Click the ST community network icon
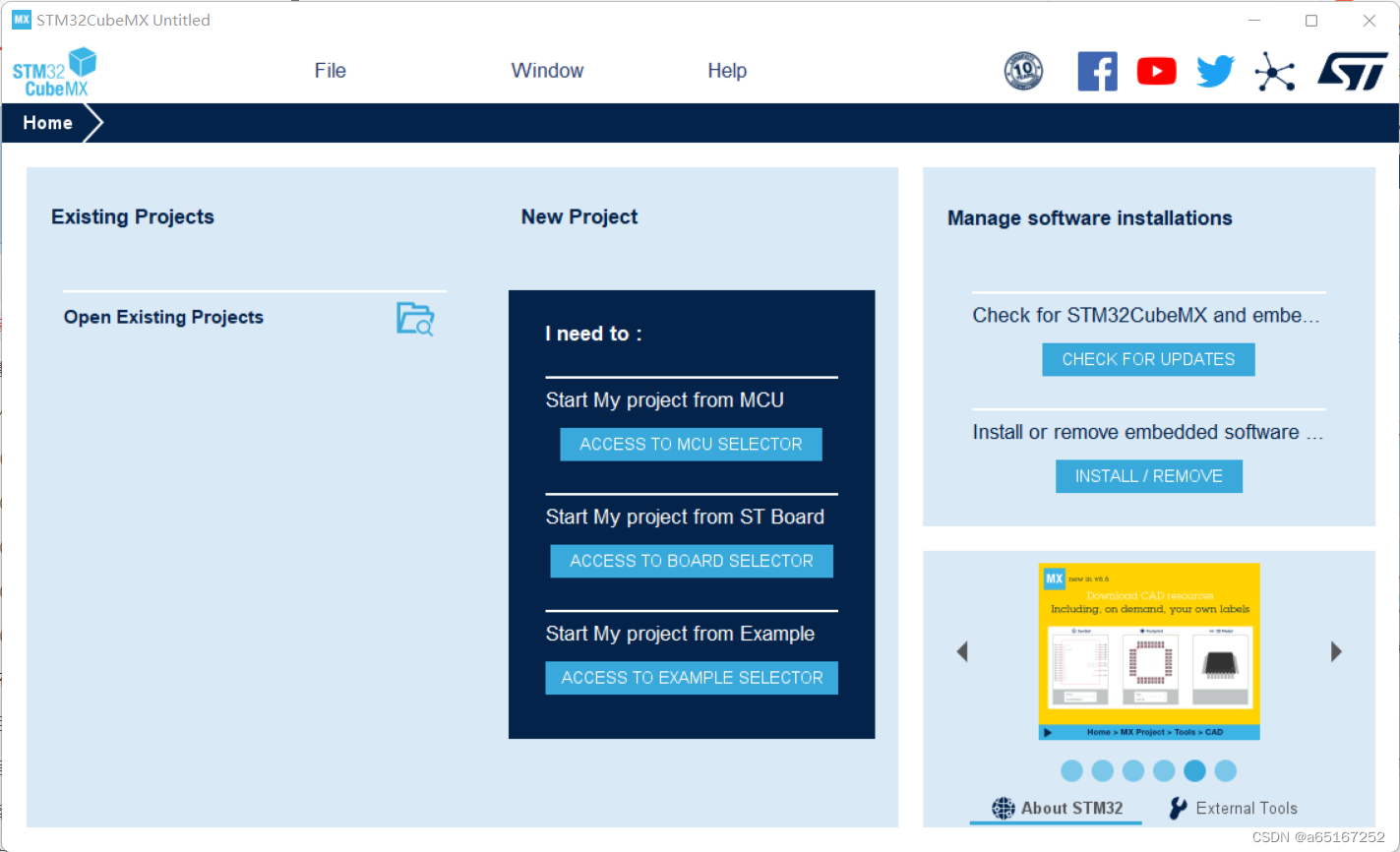Viewport: 1400px width, 852px height. tap(1275, 72)
